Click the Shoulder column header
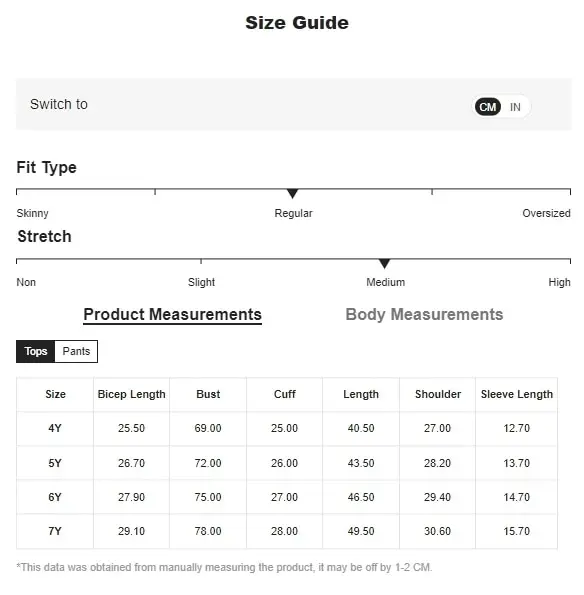The height and width of the screenshot is (595, 584). click(x=438, y=394)
